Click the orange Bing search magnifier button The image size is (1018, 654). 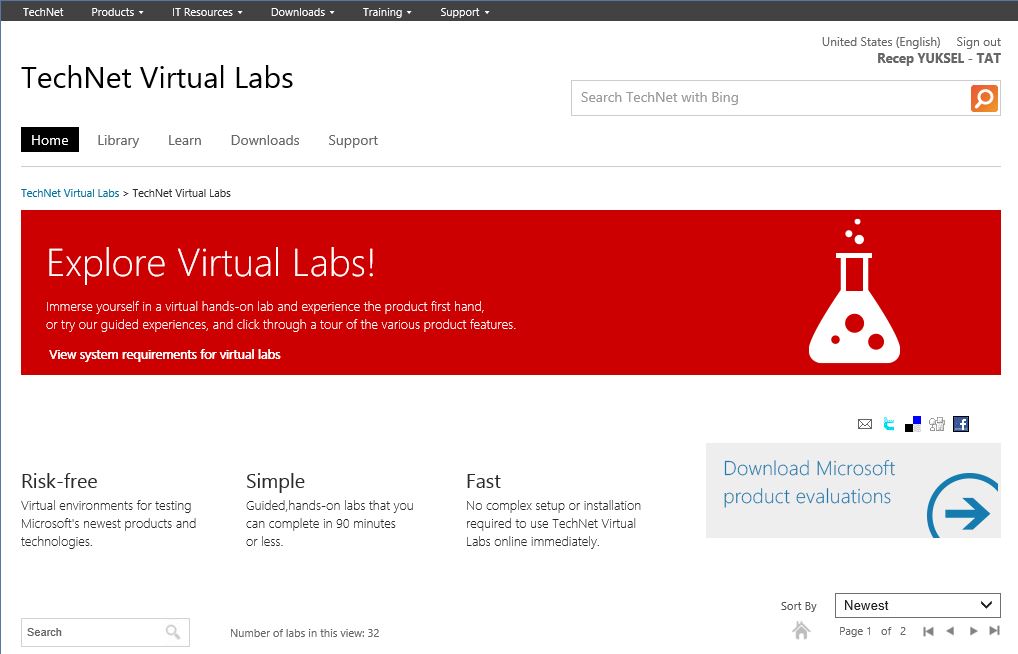pyautogui.click(x=984, y=98)
